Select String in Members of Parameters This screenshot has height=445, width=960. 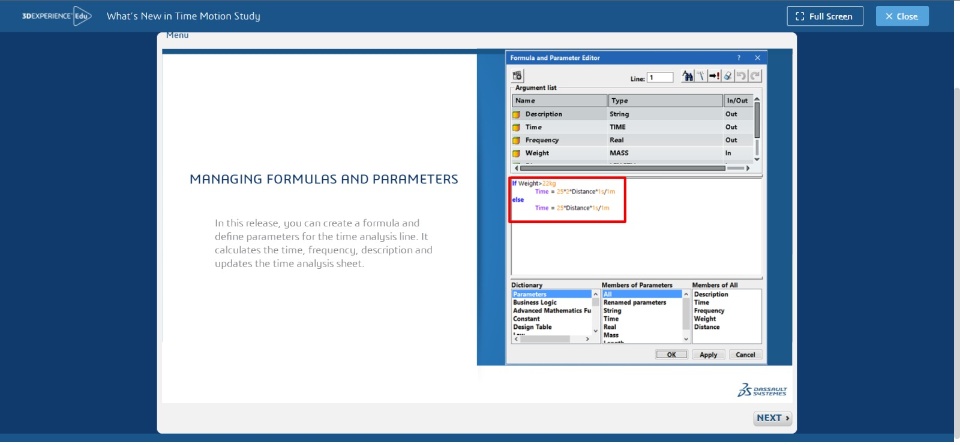click(612, 310)
